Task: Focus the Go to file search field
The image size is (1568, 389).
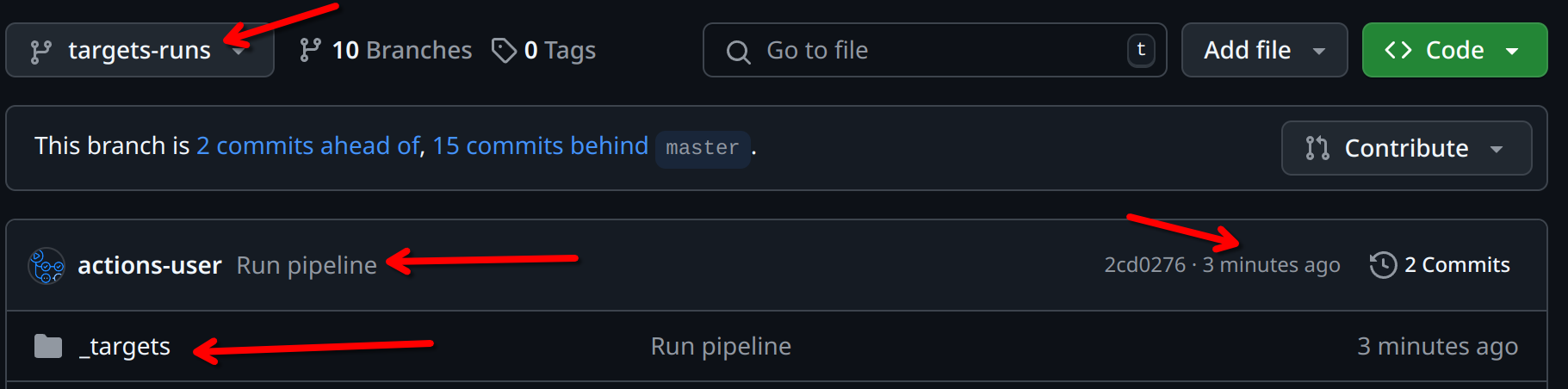Action: pos(934,51)
